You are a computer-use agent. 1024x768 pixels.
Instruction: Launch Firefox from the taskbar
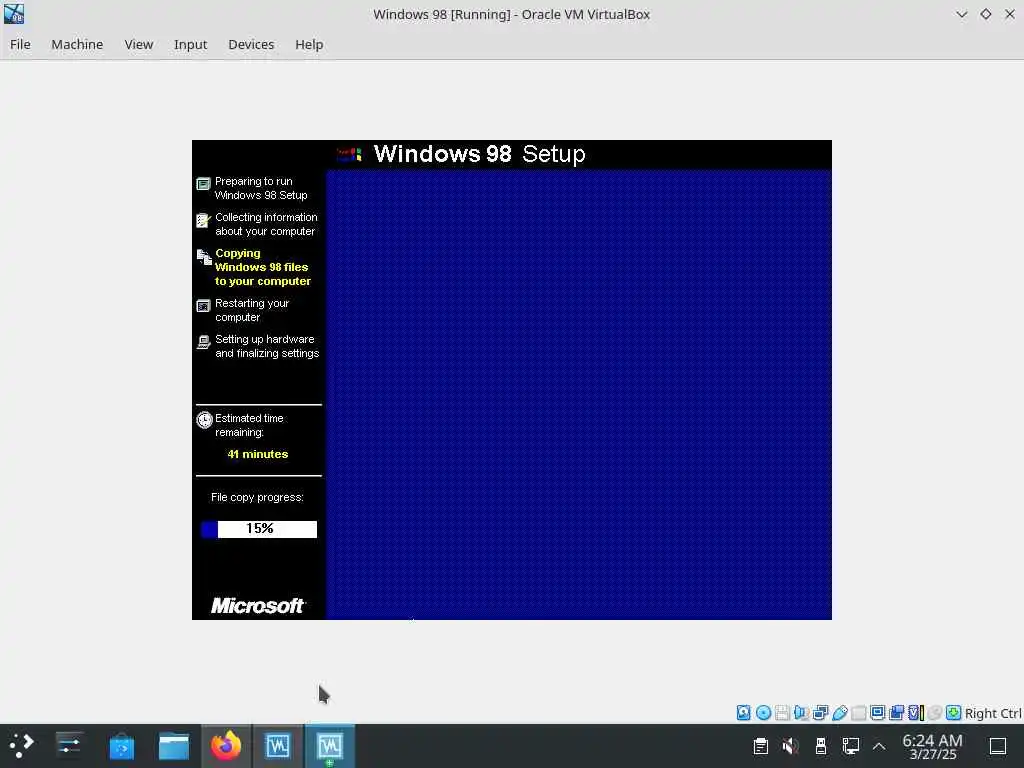[x=226, y=745]
